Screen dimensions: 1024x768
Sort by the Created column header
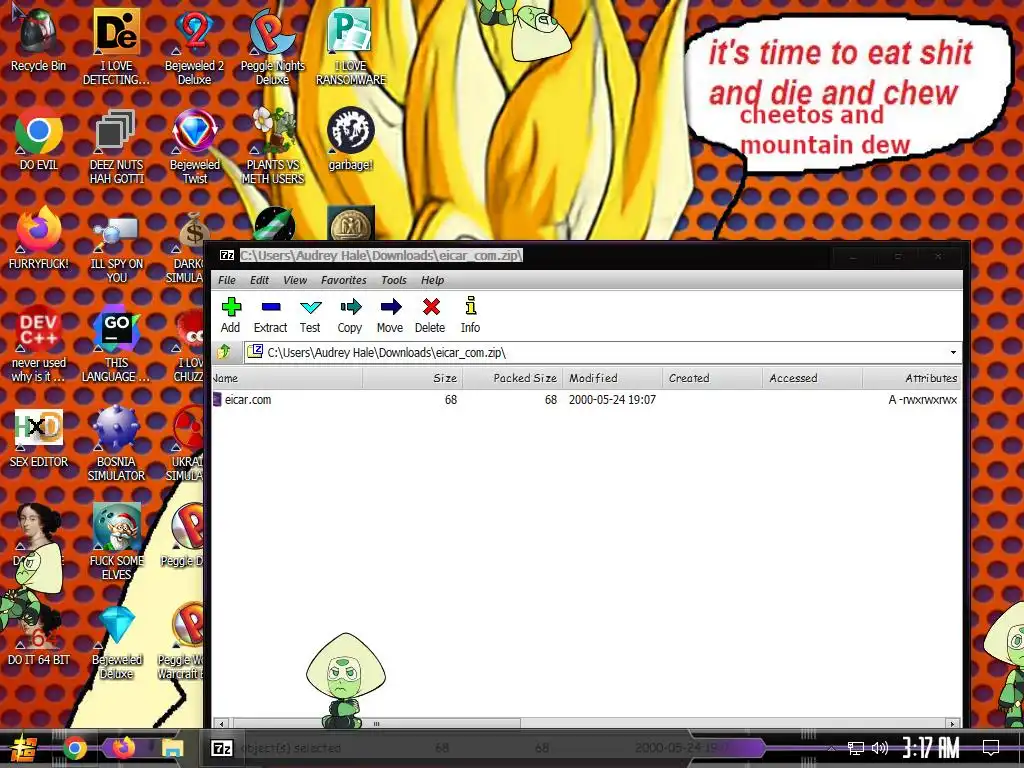click(712, 378)
